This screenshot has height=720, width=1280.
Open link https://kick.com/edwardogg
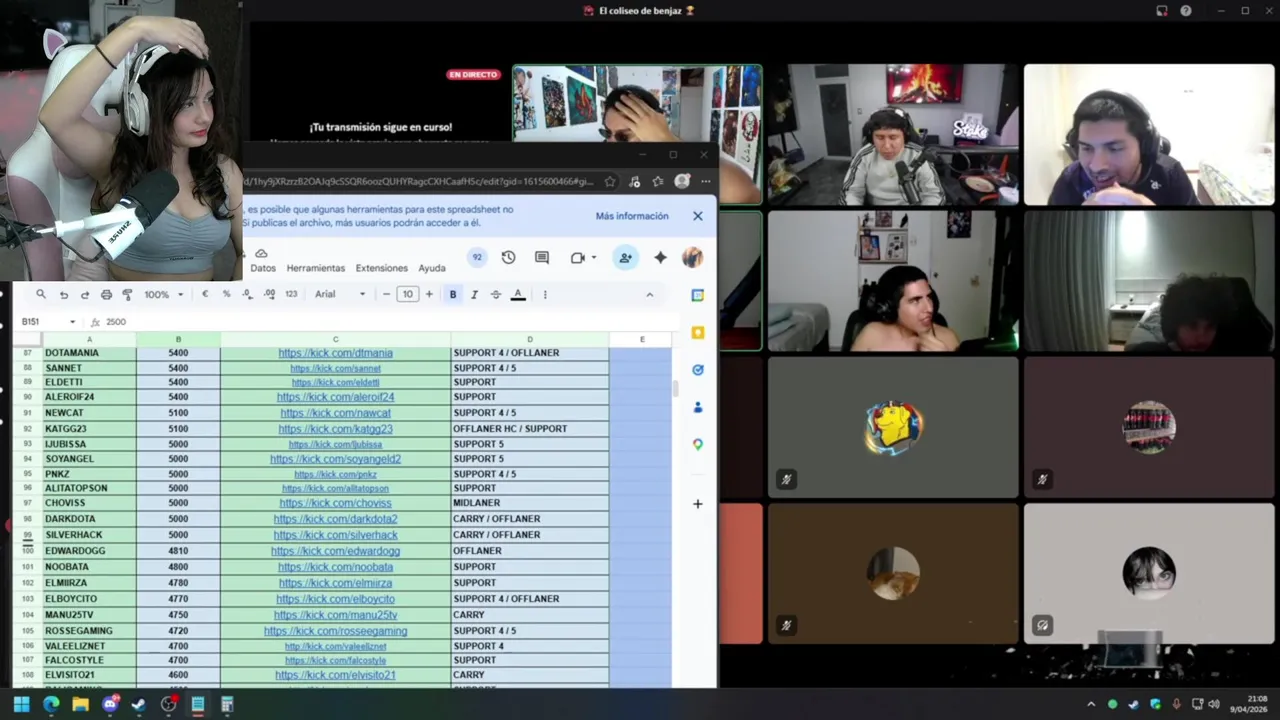coord(335,551)
